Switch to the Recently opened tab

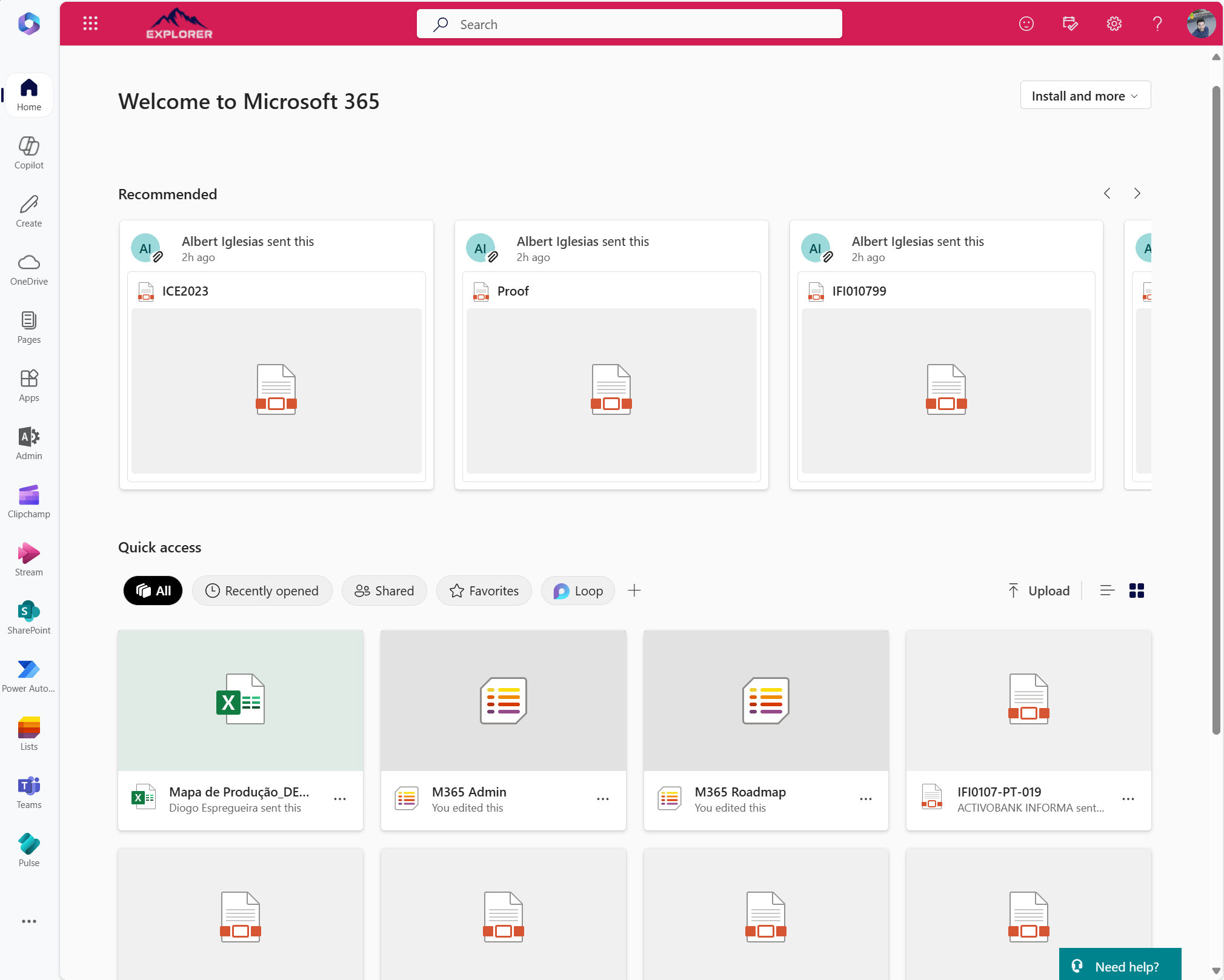coord(262,591)
